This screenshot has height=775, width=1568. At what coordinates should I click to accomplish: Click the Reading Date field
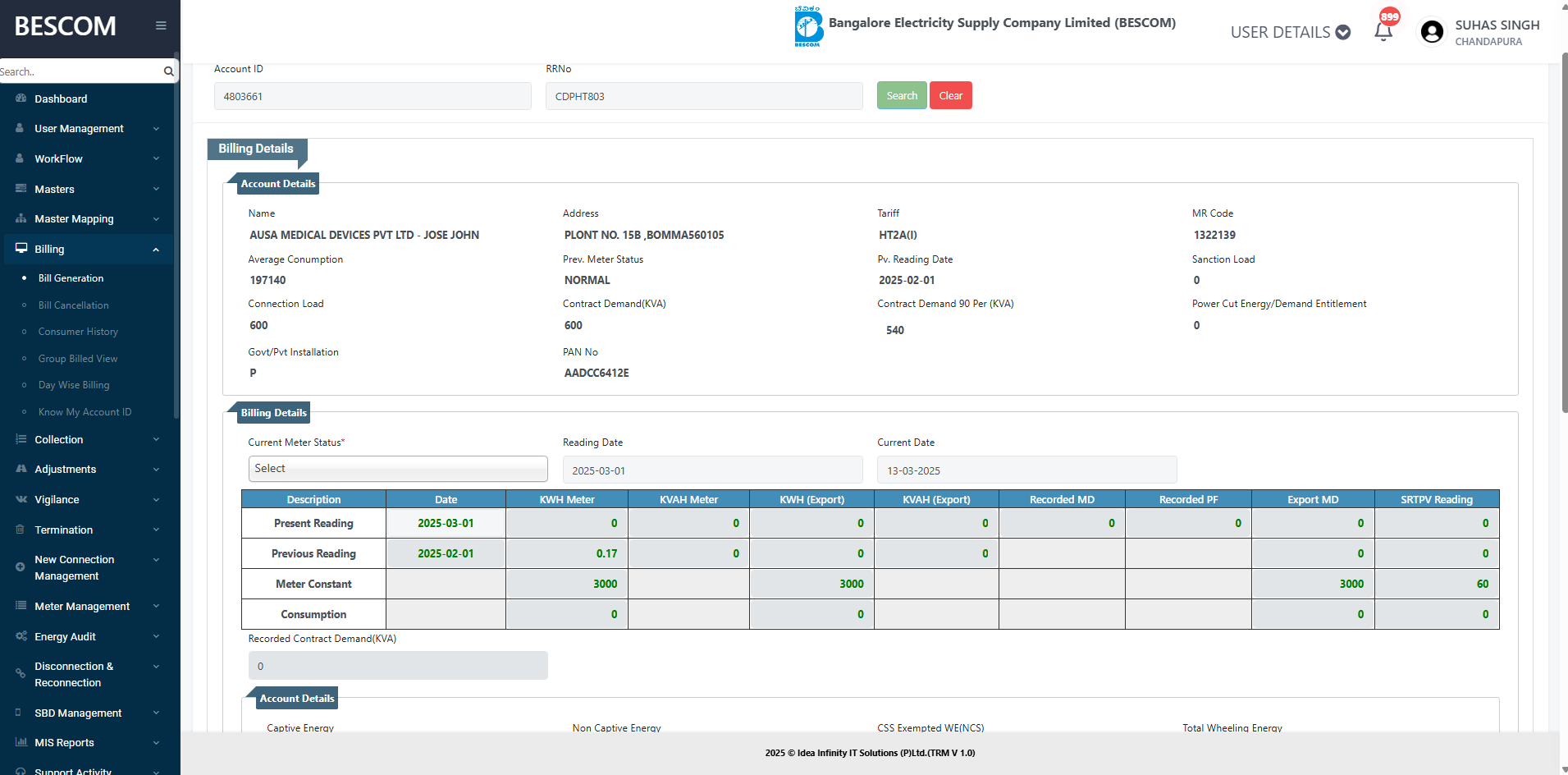(713, 470)
